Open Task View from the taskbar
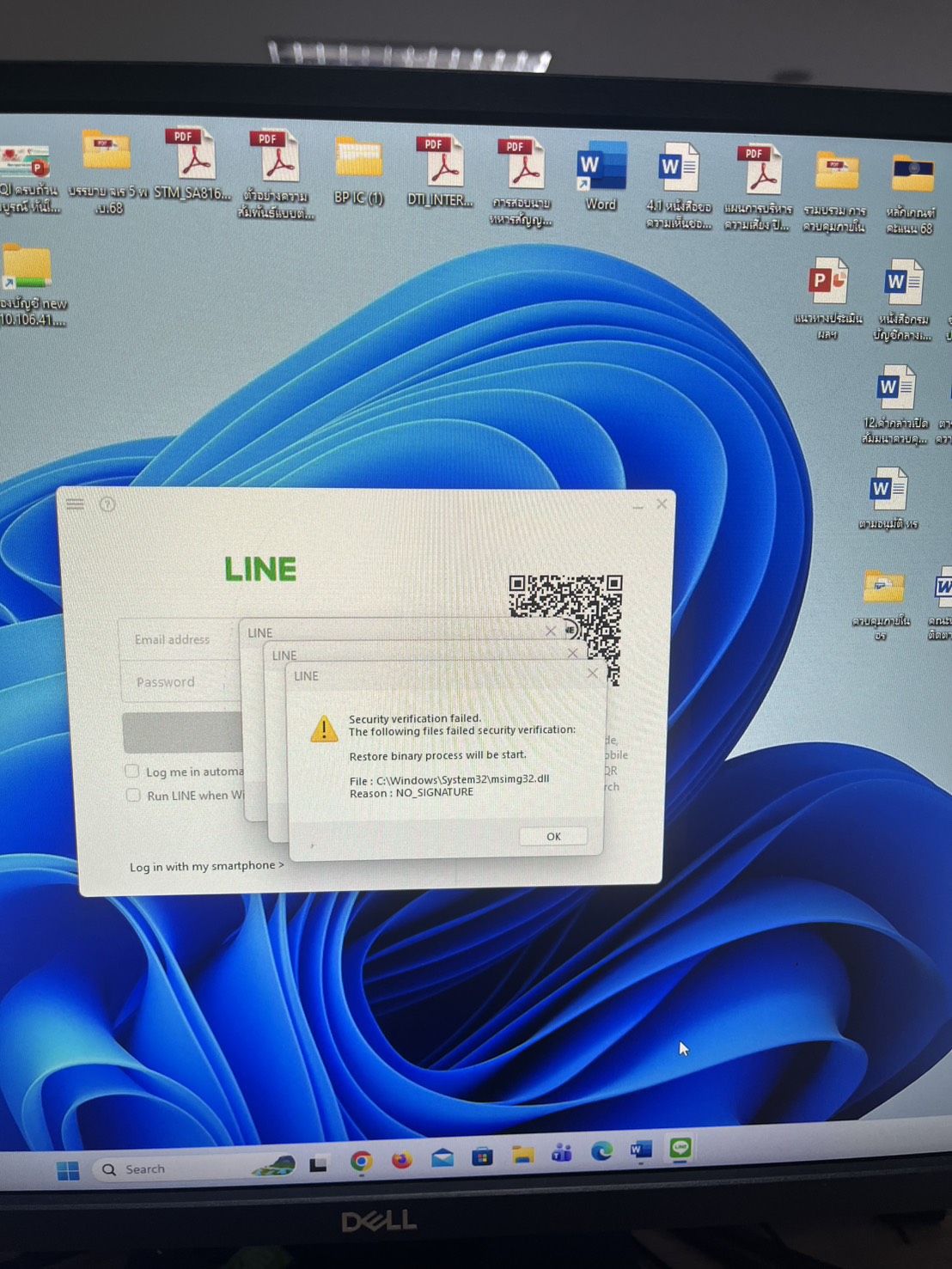 point(319,1165)
